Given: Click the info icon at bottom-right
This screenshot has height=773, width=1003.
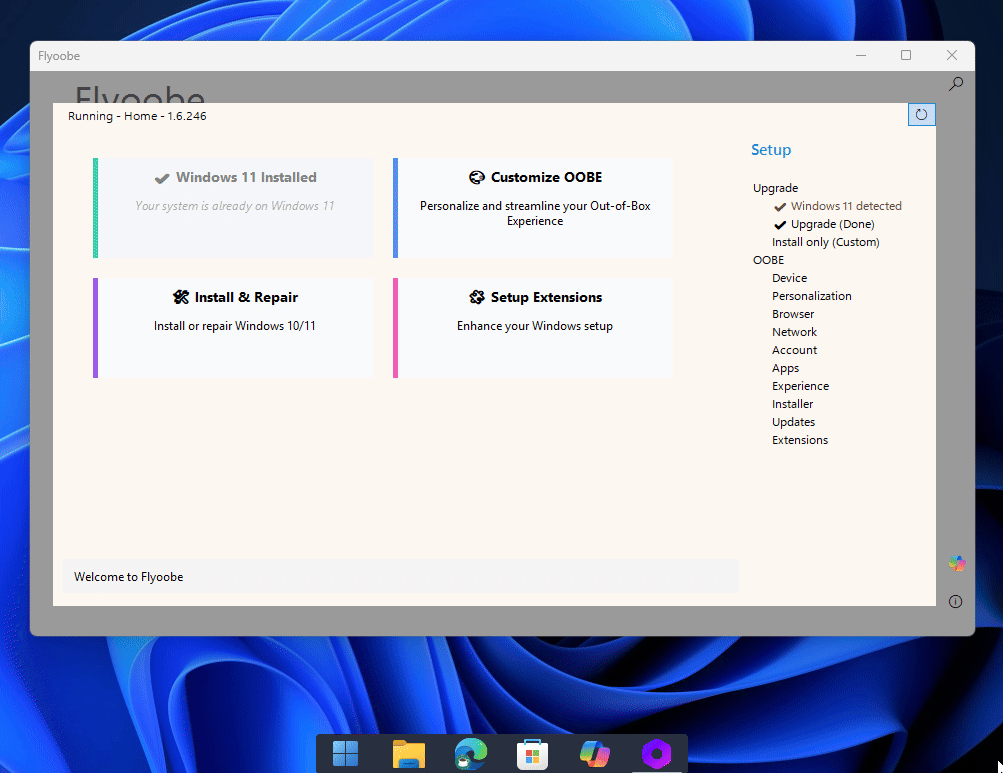Looking at the screenshot, I should coord(955,600).
